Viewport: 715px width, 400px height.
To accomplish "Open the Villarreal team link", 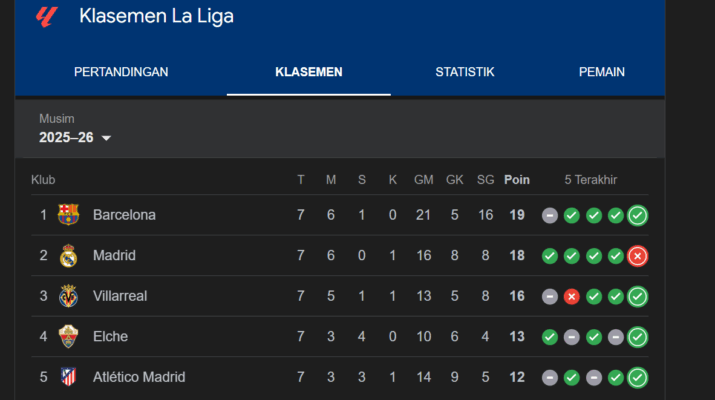I will 122,296.
